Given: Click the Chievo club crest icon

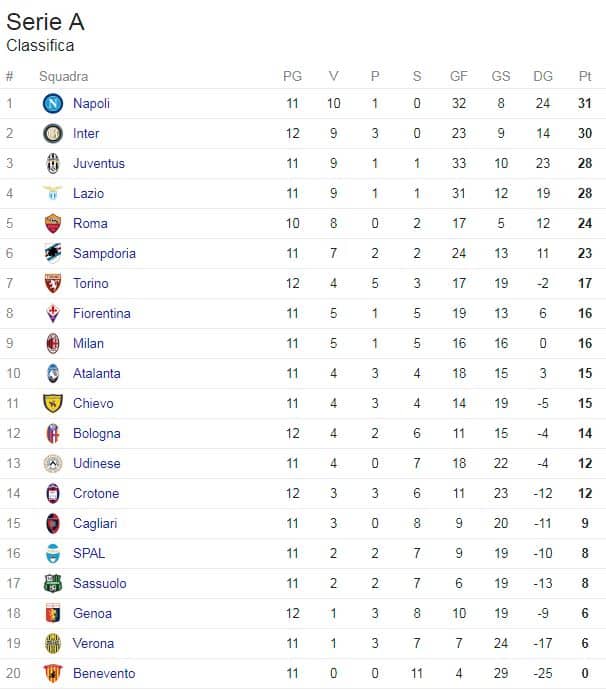Looking at the screenshot, I should pyautogui.click(x=53, y=403).
